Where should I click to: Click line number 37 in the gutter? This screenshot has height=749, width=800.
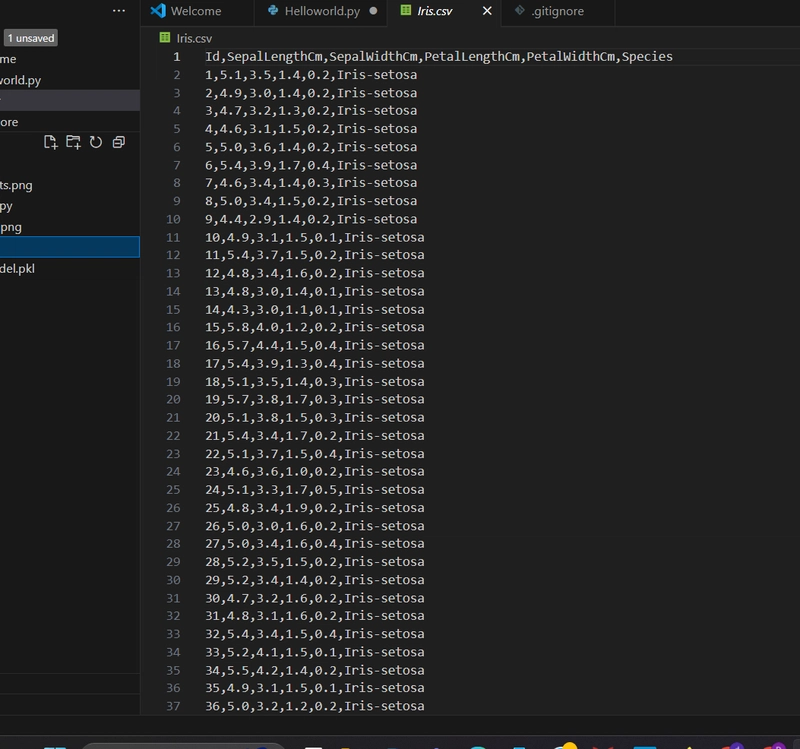[173, 706]
